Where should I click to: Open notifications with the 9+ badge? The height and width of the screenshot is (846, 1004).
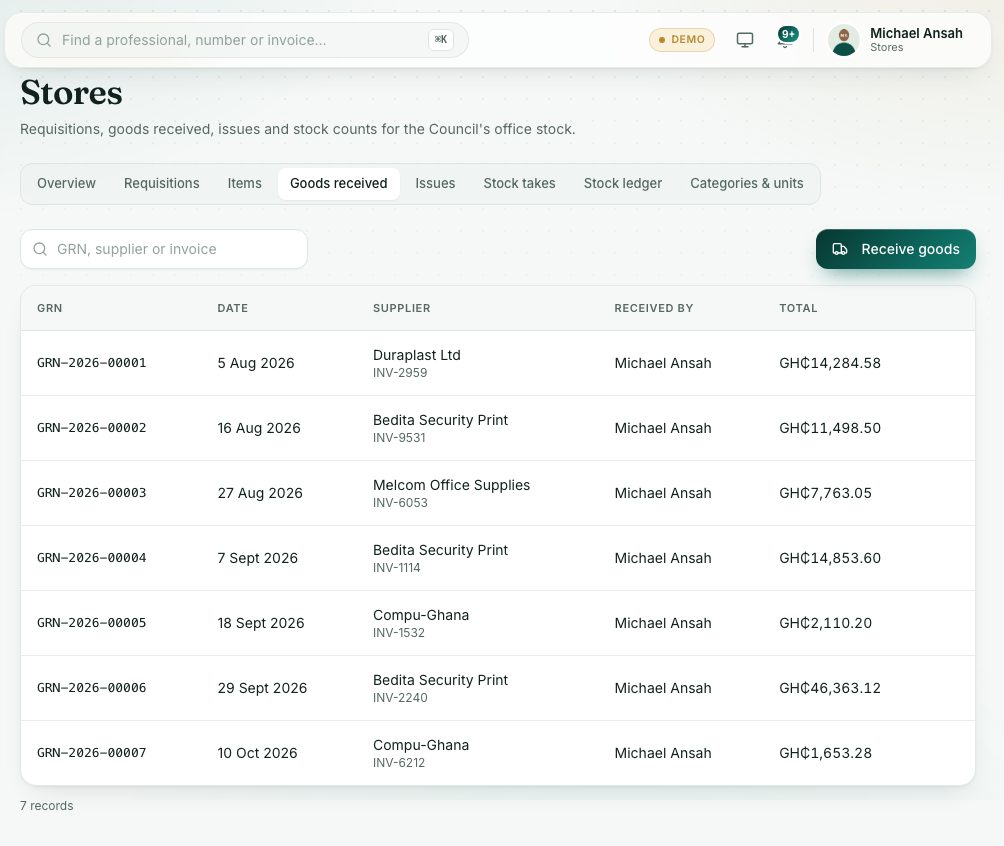coord(787,38)
